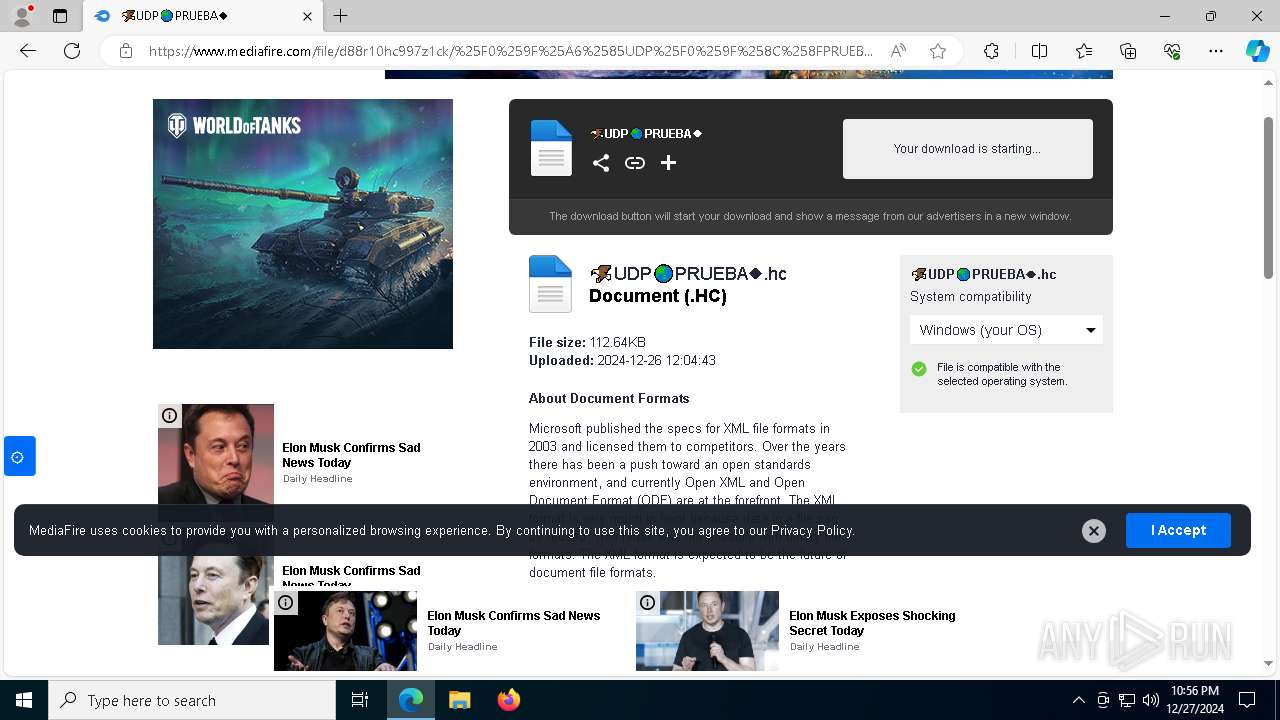This screenshot has width=1280, height=720.
Task: Select the UDP PRUEBA browser tab
Action: (203, 16)
